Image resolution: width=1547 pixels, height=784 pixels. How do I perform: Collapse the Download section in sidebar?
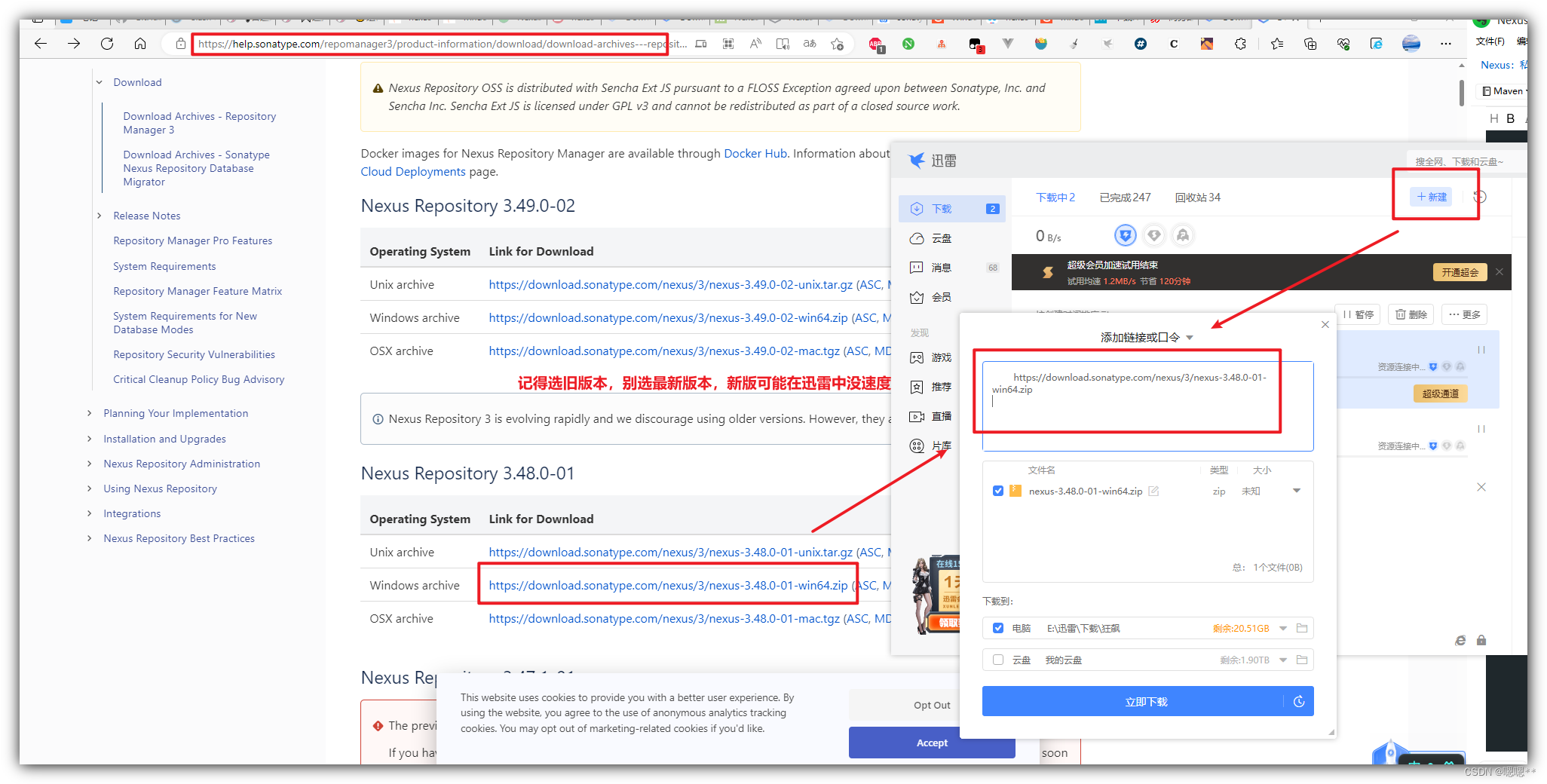tap(99, 82)
